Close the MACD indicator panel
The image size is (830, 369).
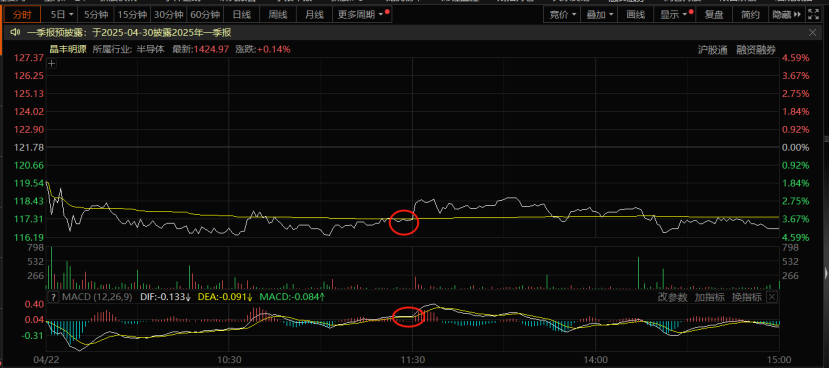point(772,297)
